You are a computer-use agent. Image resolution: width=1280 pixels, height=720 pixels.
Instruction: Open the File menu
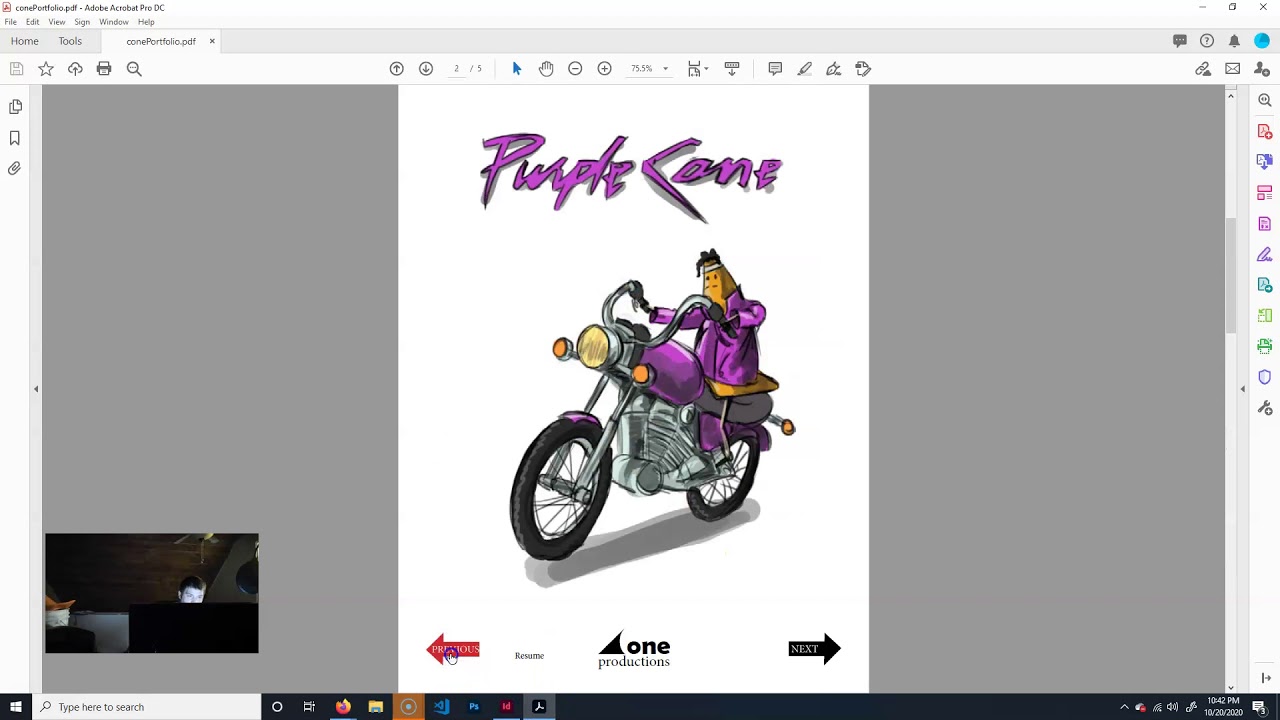(10, 22)
